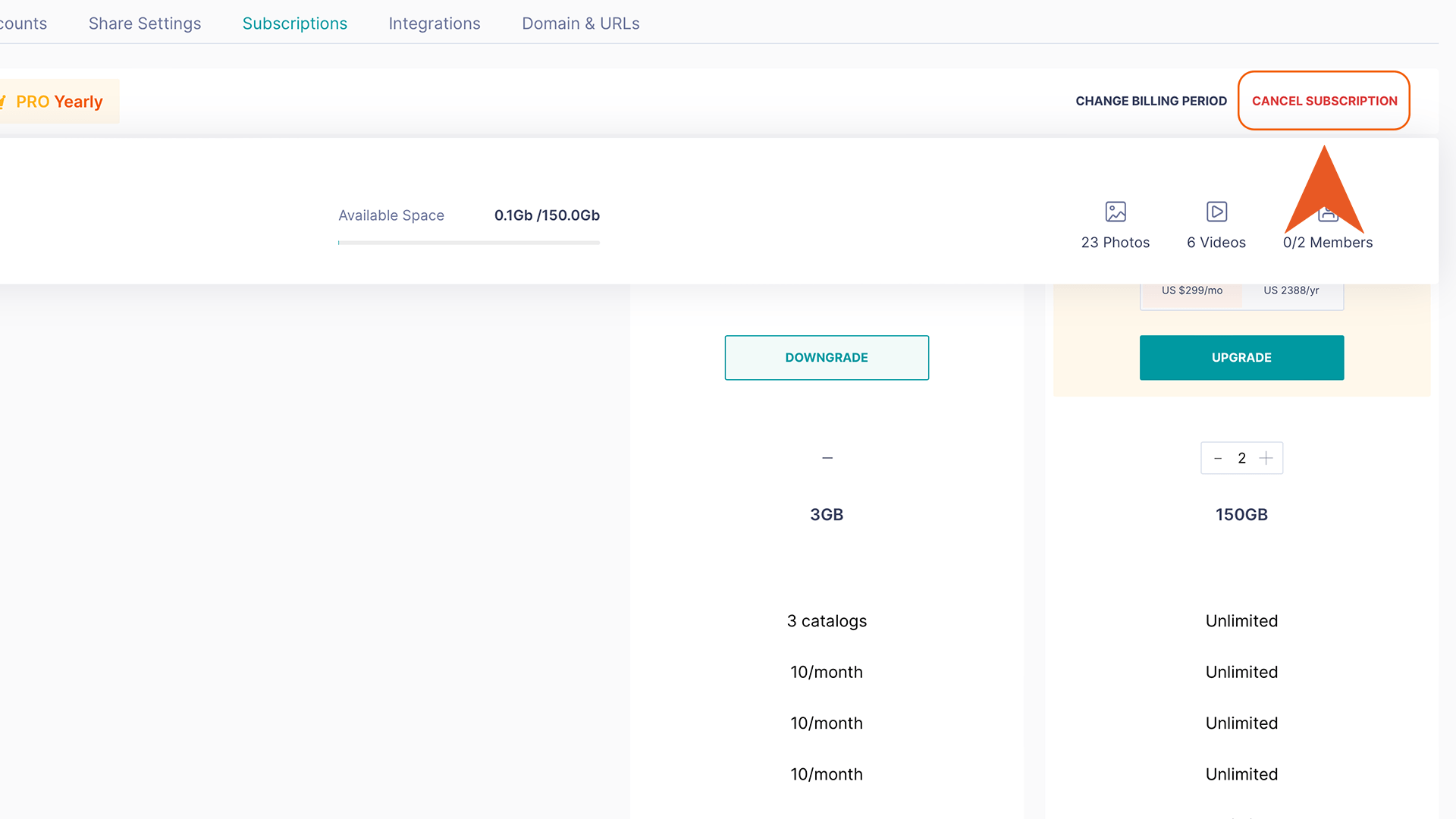Open the Share Settings section

click(x=144, y=24)
